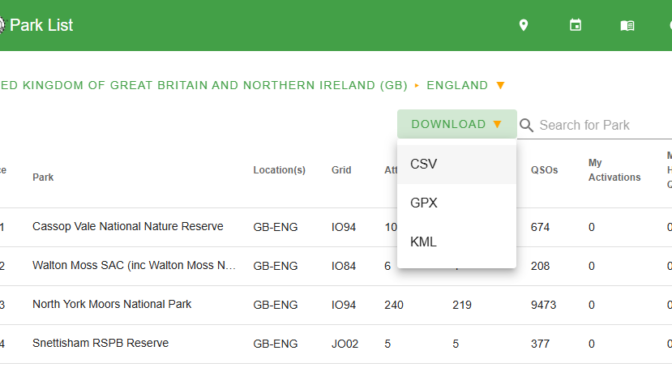
Task: Choose KML from the download menu
Action: [457, 242]
